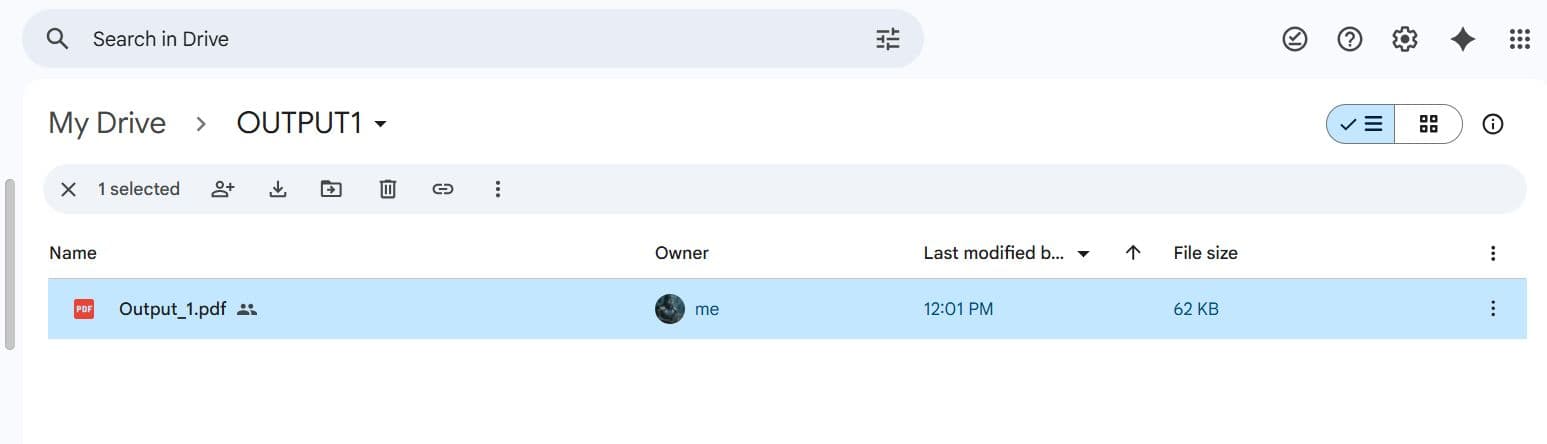Download the selected file
Image resolution: width=1547 pixels, height=444 pixels.
click(x=278, y=189)
